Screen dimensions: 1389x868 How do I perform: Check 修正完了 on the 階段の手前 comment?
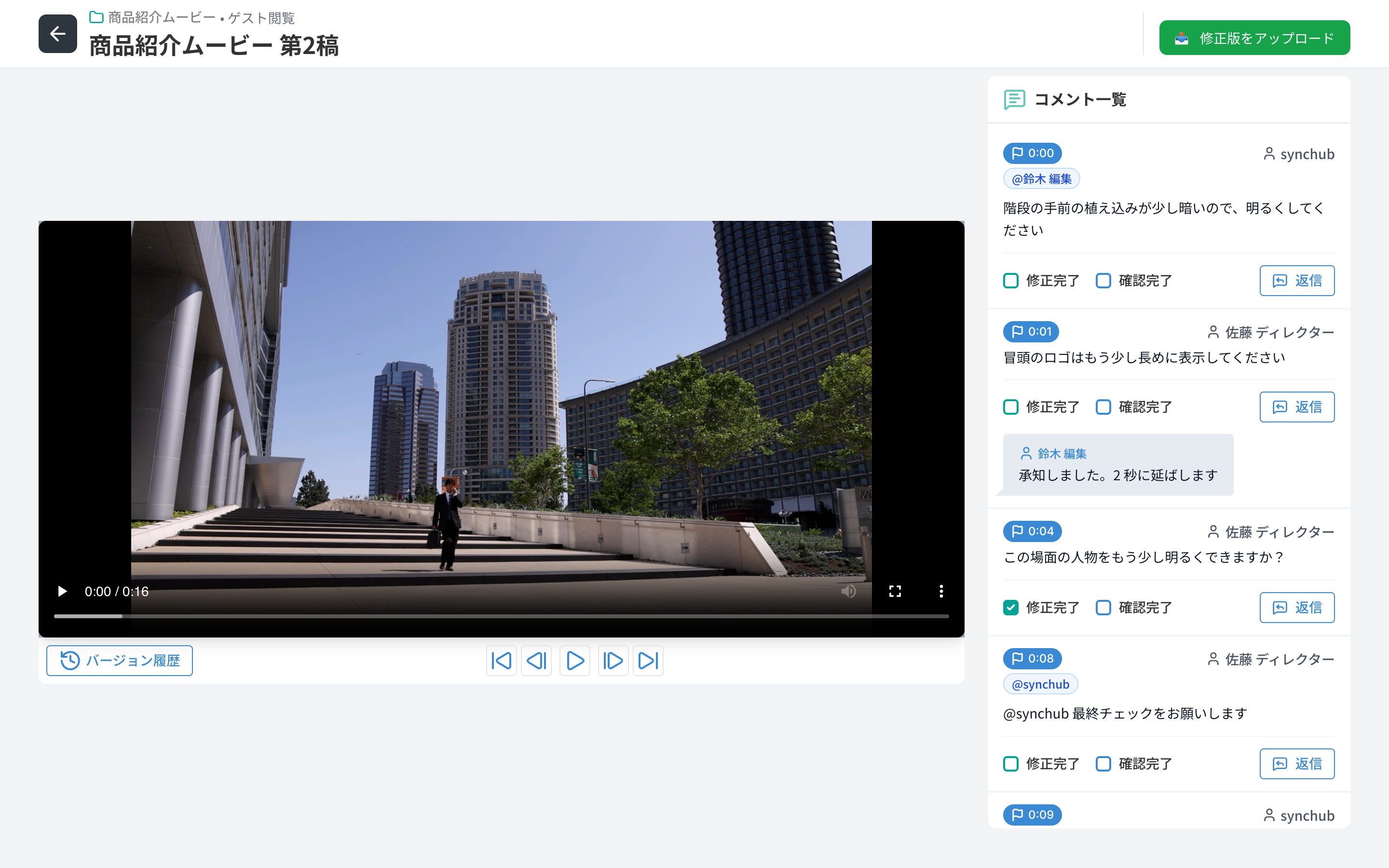1011,281
